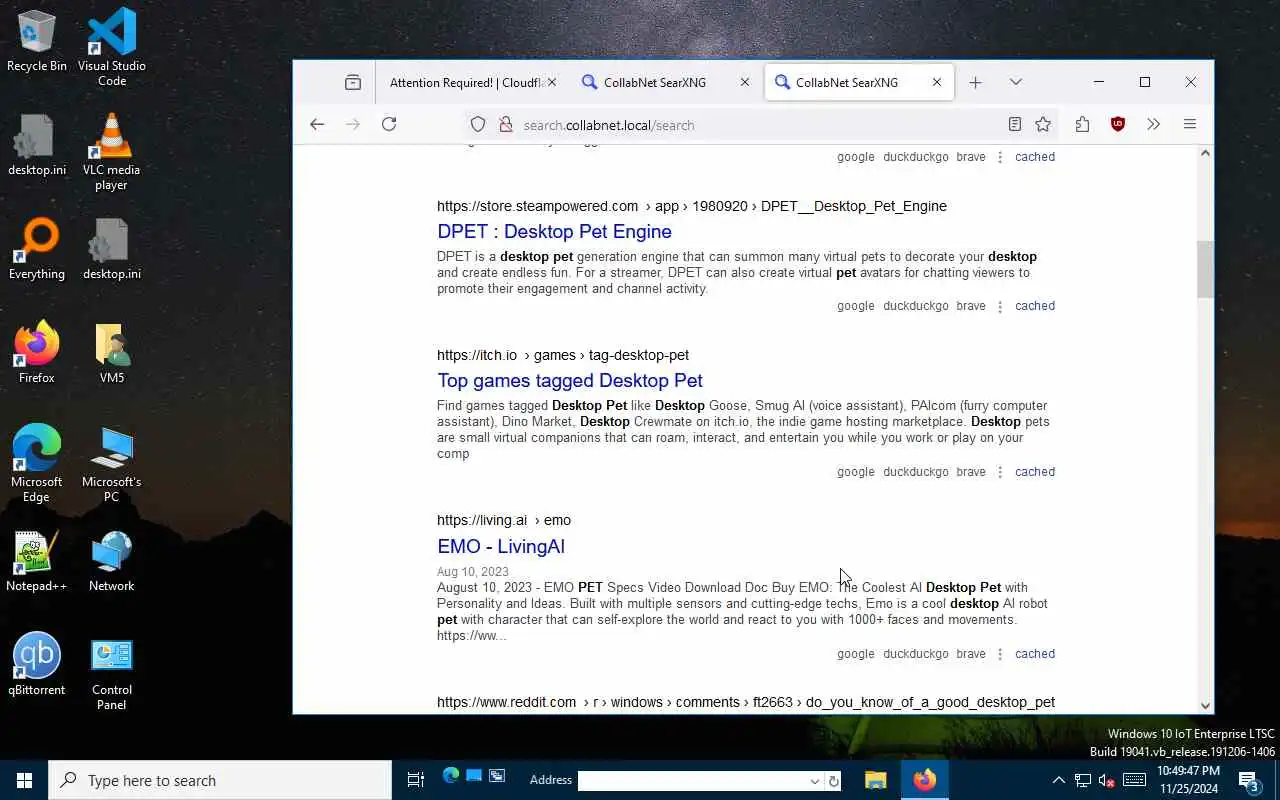Bookmark this page with the star icon
The width and height of the screenshot is (1280, 800).
coord(1043,124)
